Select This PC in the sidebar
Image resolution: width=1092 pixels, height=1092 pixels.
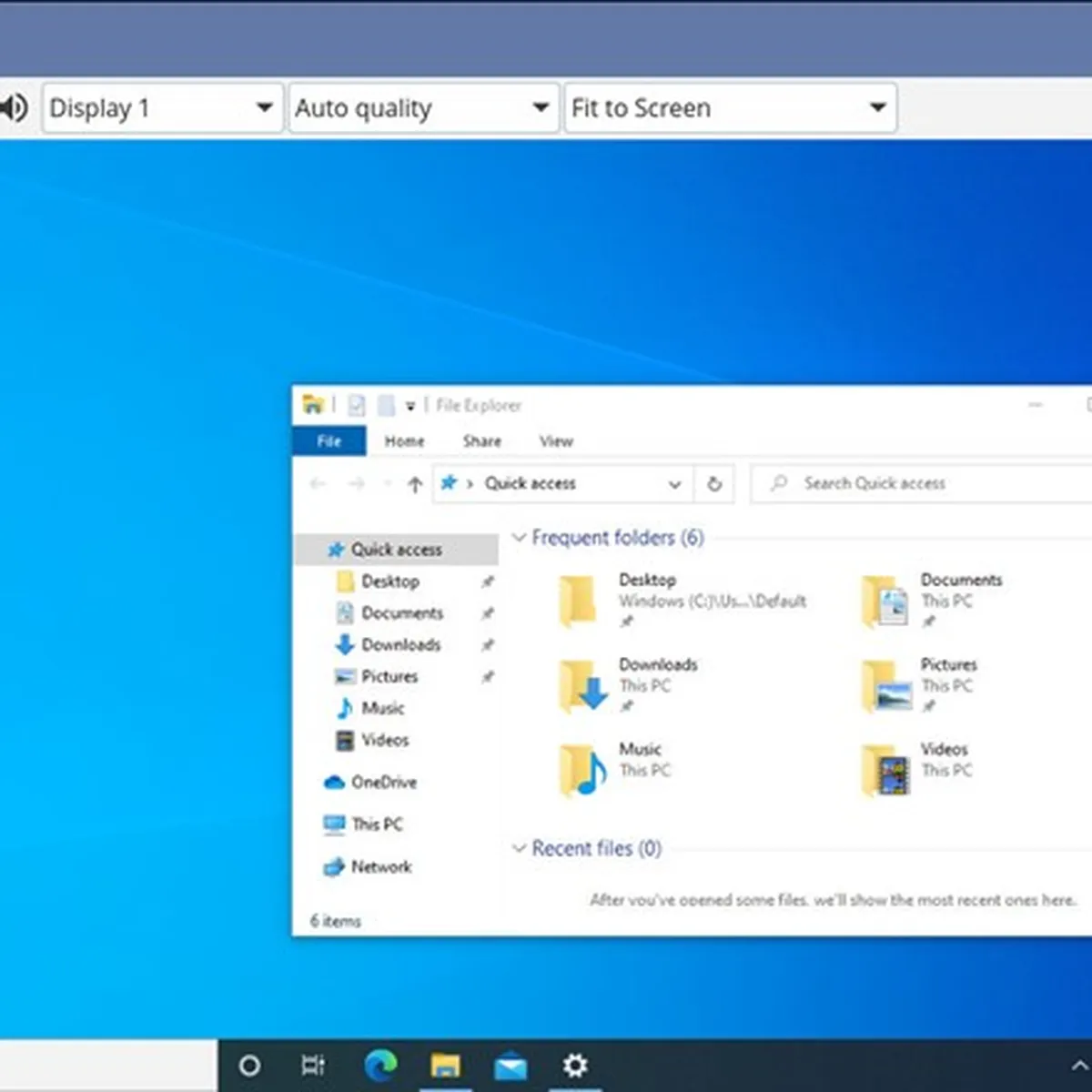(x=376, y=824)
